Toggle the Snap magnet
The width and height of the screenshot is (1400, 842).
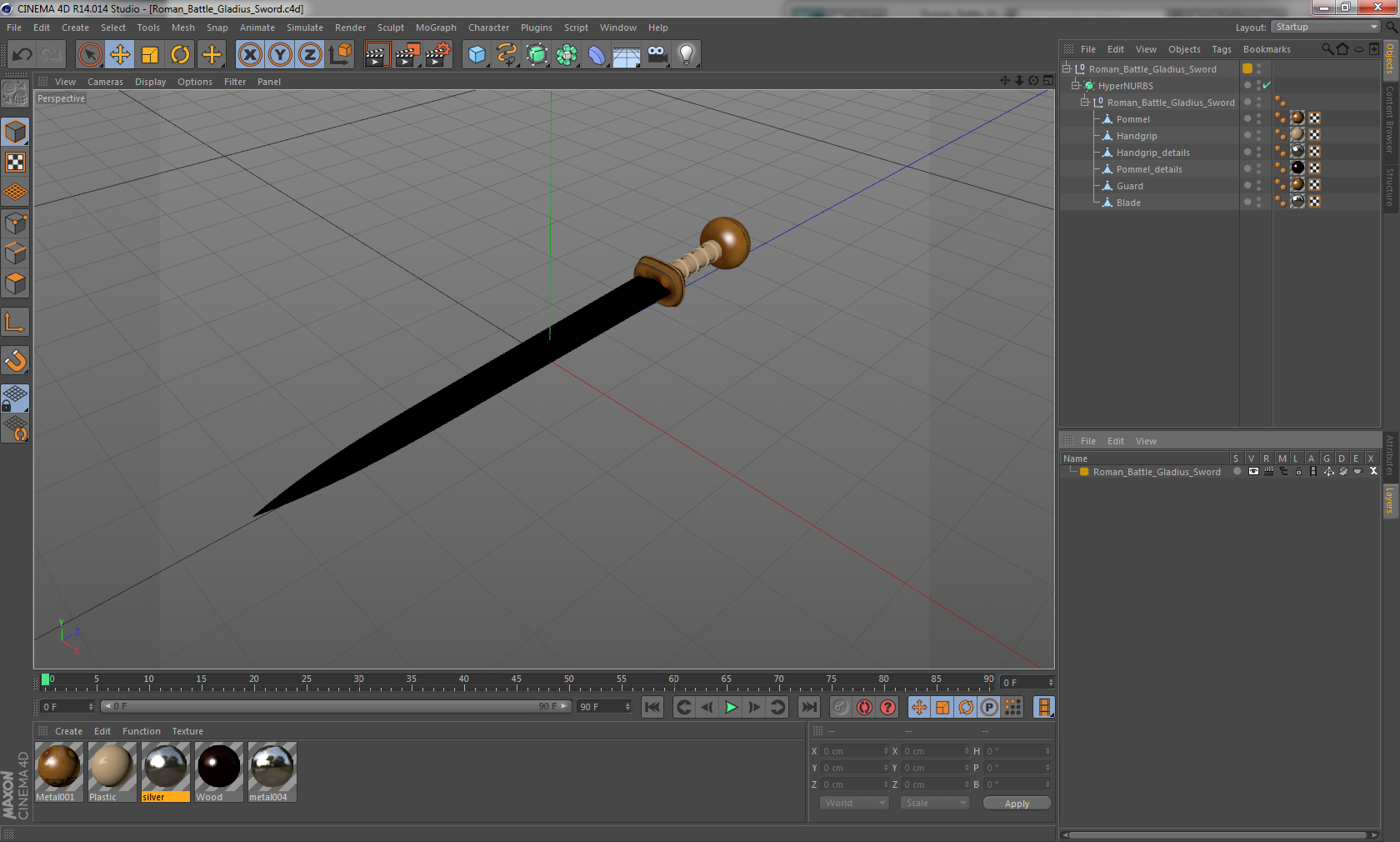pyautogui.click(x=16, y=360)
